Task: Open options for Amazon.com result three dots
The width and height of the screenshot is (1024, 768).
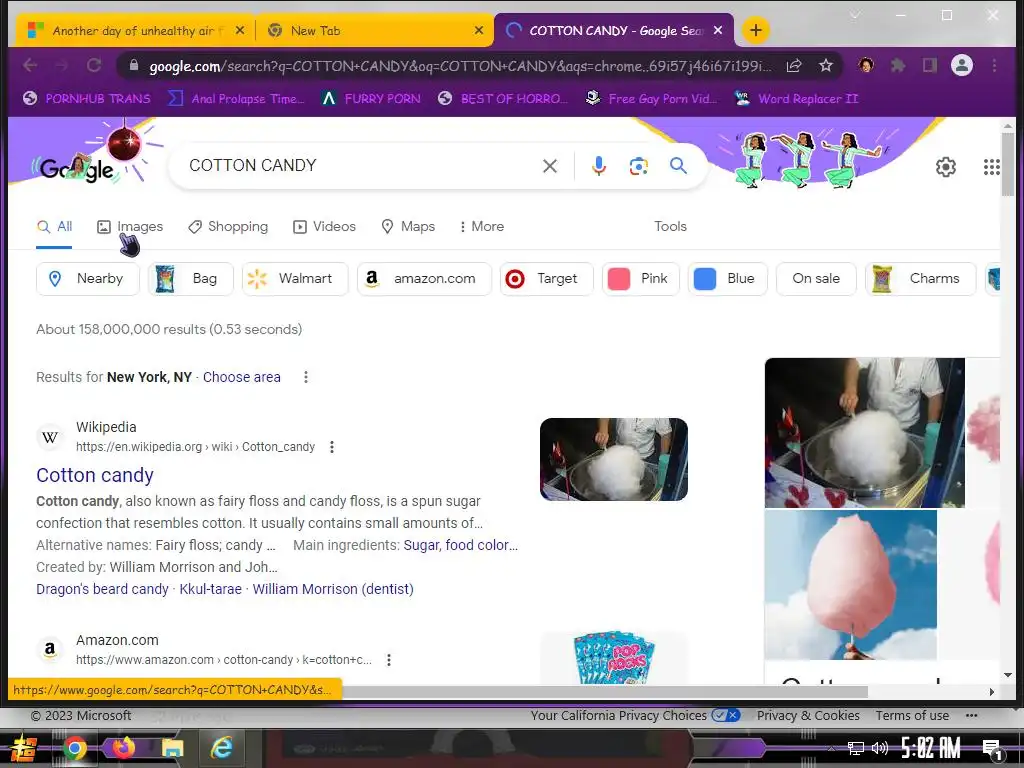Action: (389, 660)
